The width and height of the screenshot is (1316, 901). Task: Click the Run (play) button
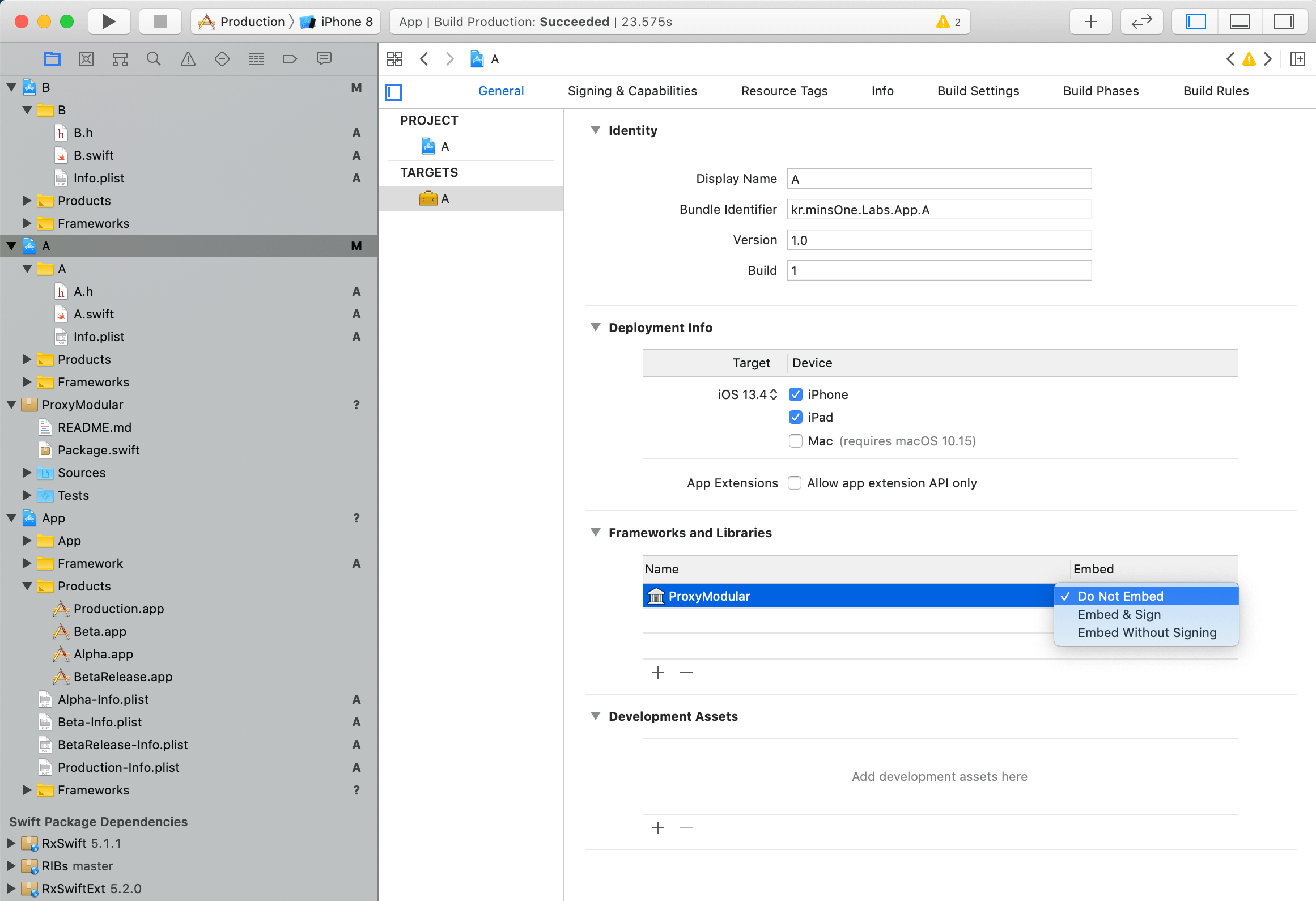[x=109, y=22]
